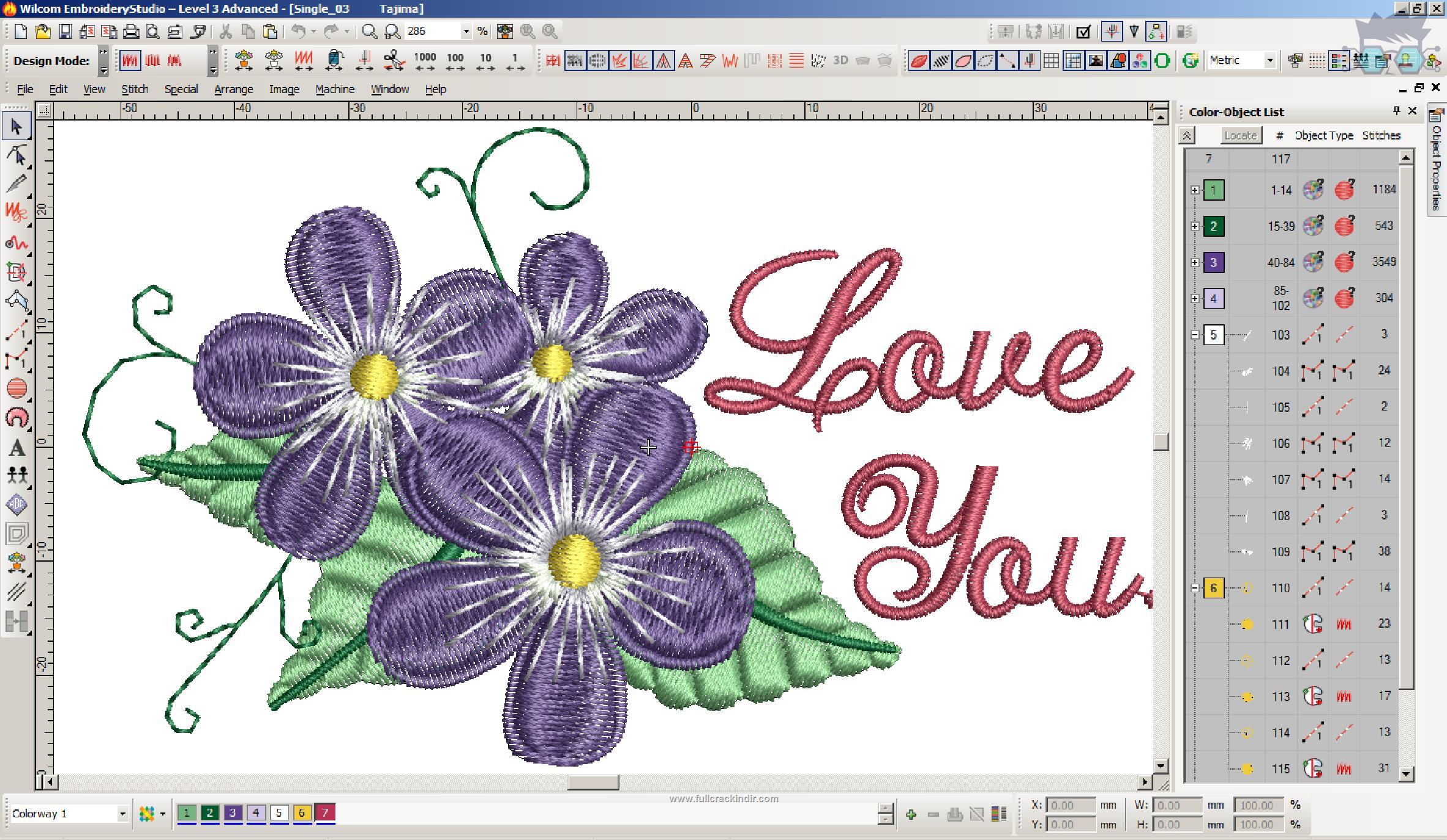This screenshot has width=1447, height=840.
Task: Open the Arrange menu
Action: 233,89
